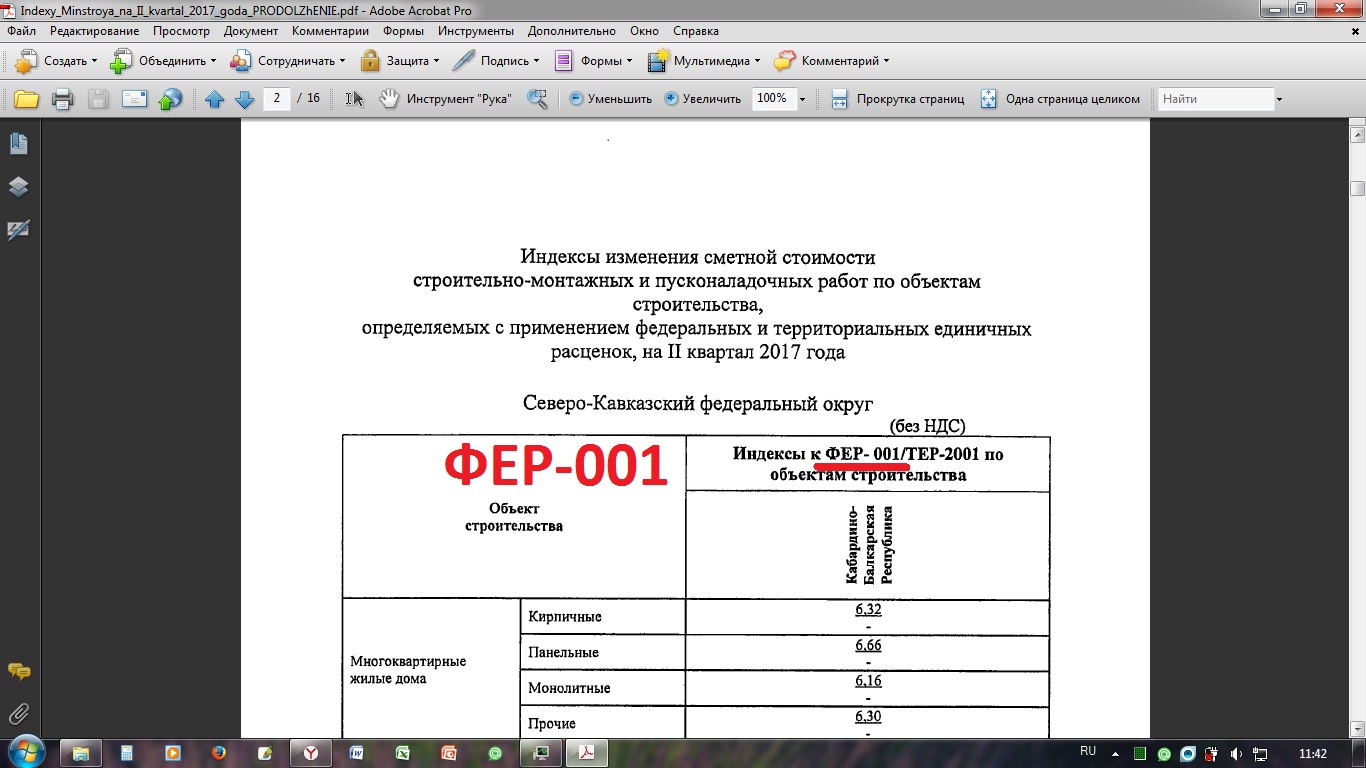This screenshot has width=1366, height=768.
Task: Switch to Adobe Acrobat taskbar button
Action: coord(587,753)
